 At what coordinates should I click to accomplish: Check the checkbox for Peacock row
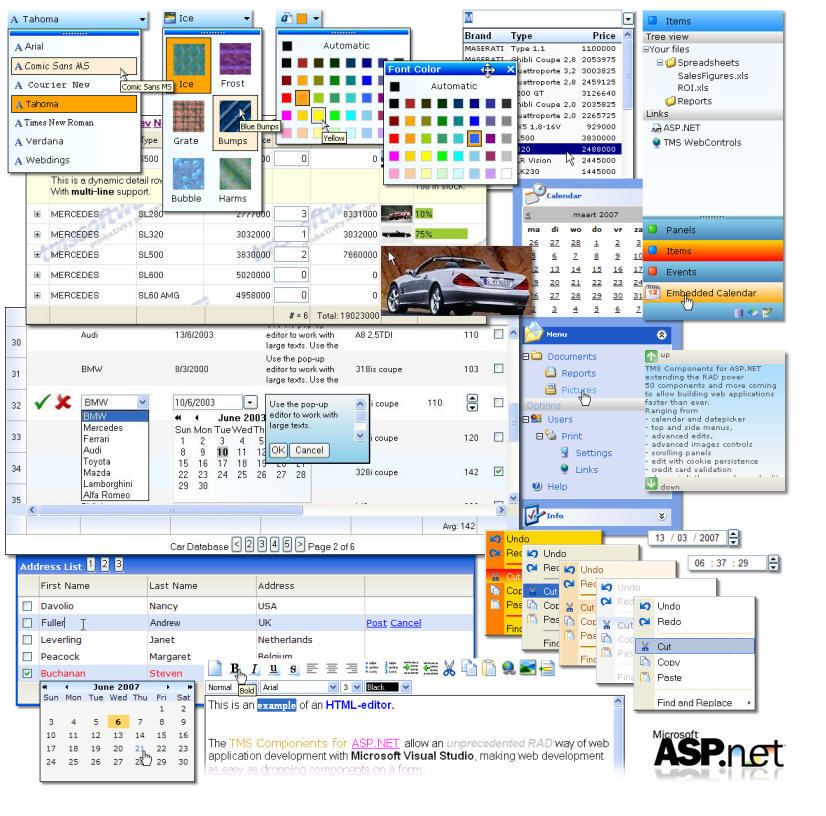(x=27, y=657)
